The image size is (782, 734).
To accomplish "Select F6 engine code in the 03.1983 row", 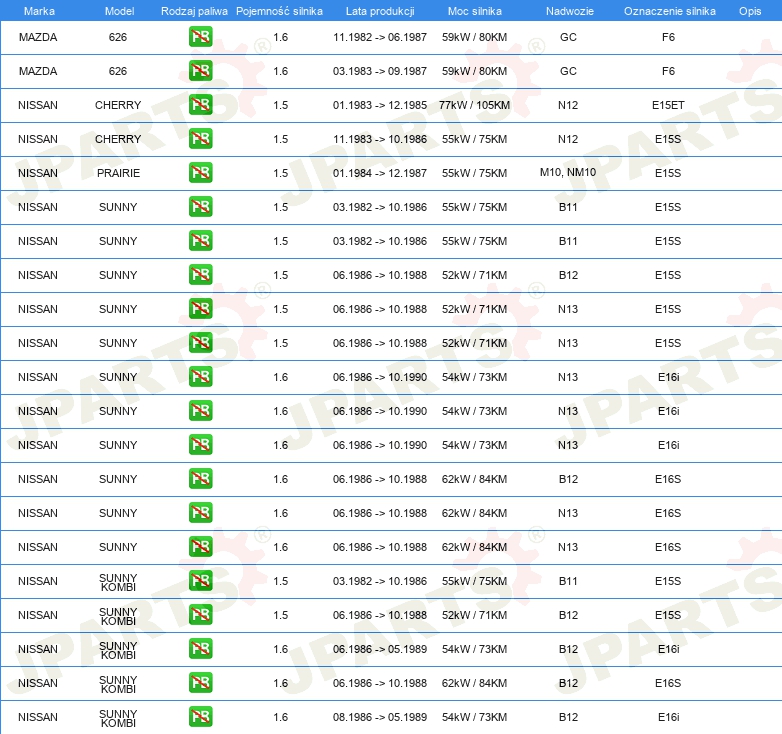I will point(668,71).
